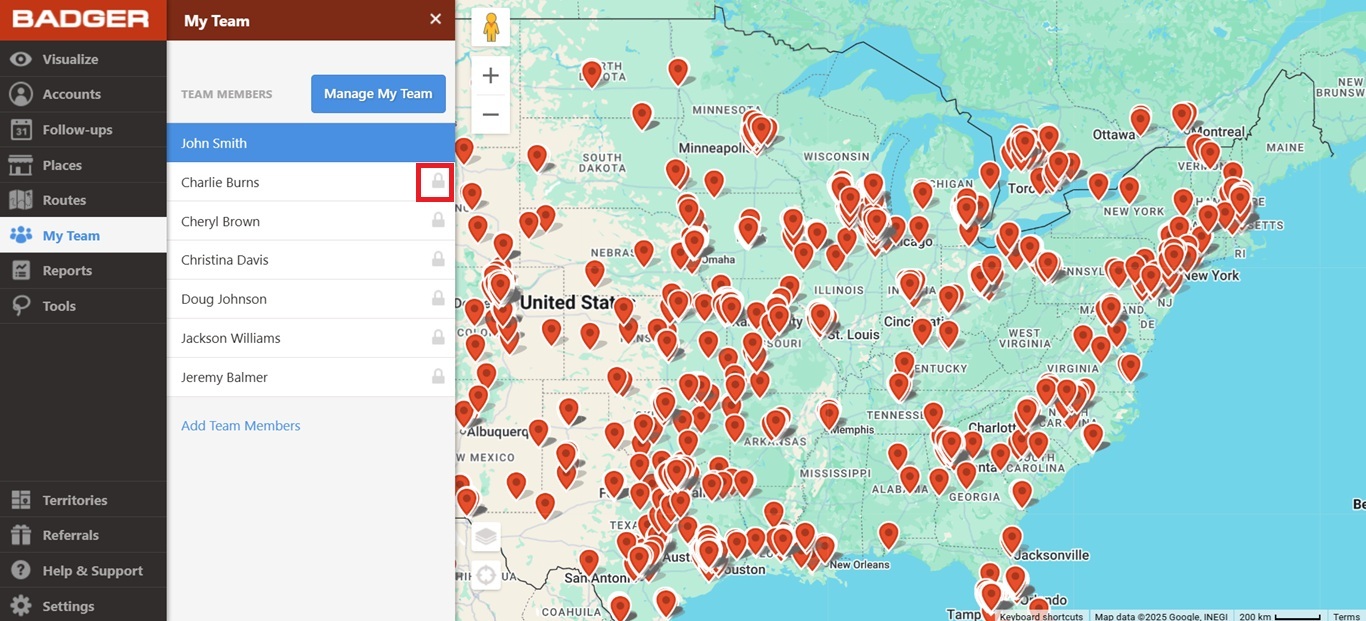Click lock icon beside Cheryl Brown

(x=437, y=221)
